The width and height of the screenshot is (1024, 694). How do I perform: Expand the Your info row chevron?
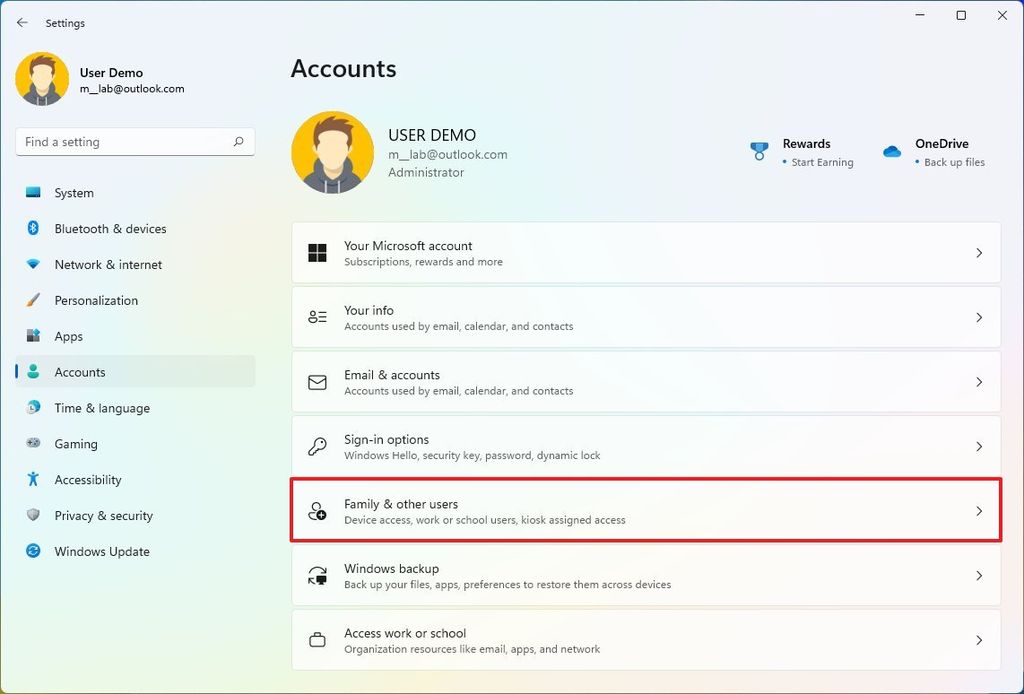tap(979, 317)
